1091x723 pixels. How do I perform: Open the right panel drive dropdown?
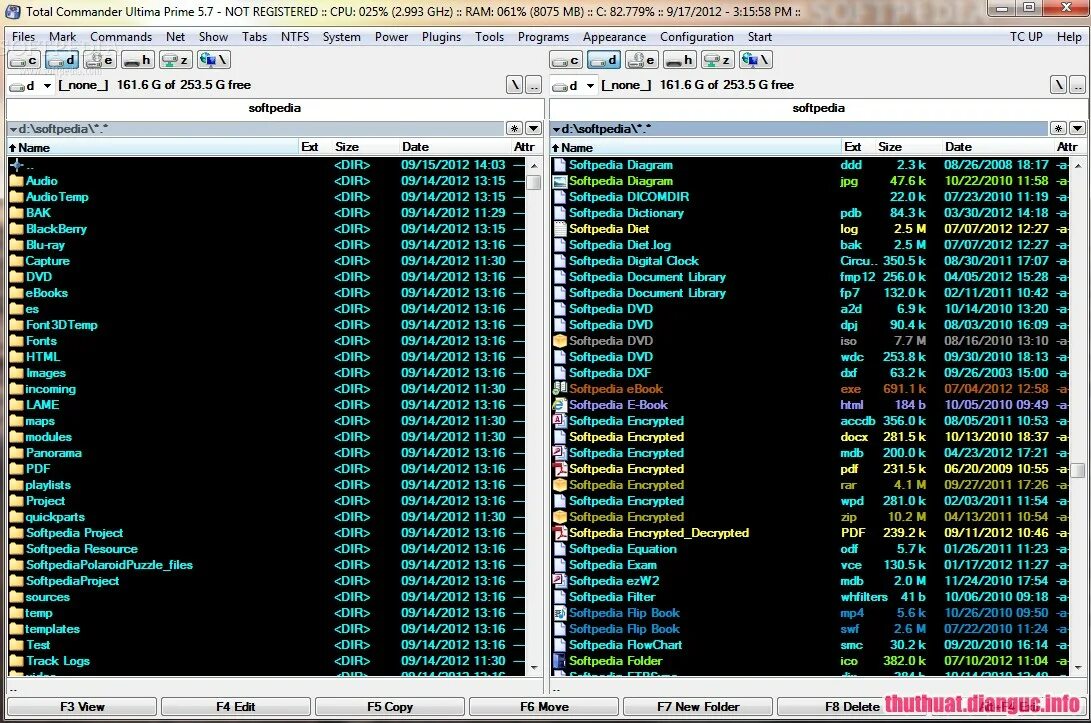(x=590, y=86)
